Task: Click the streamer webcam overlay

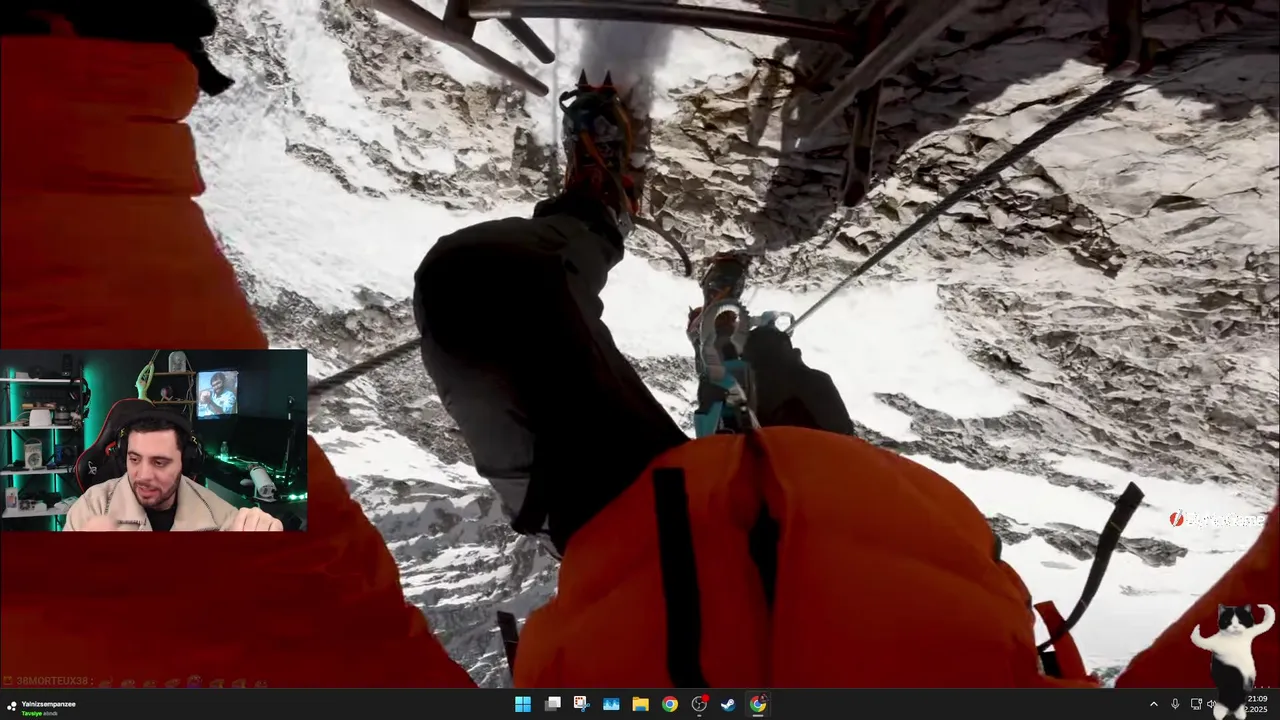Action: click(x=154, y=440)
